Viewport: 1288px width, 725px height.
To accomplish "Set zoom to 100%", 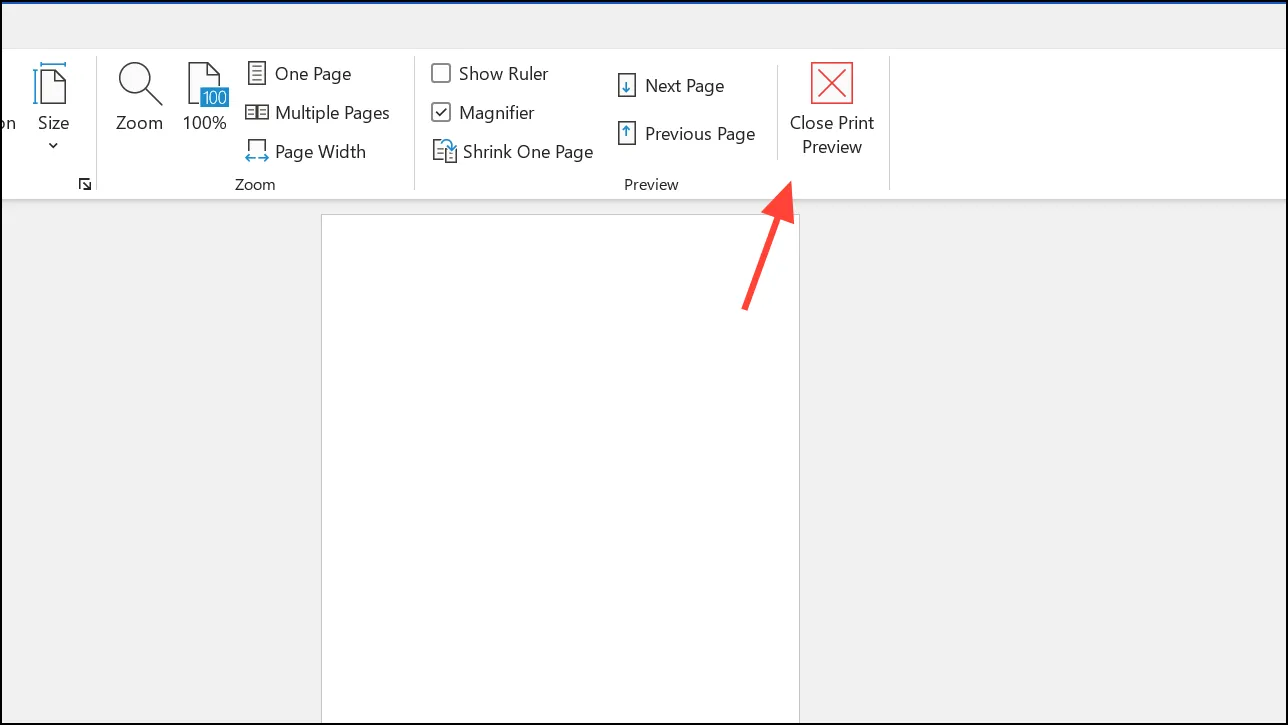I will 205,97.
